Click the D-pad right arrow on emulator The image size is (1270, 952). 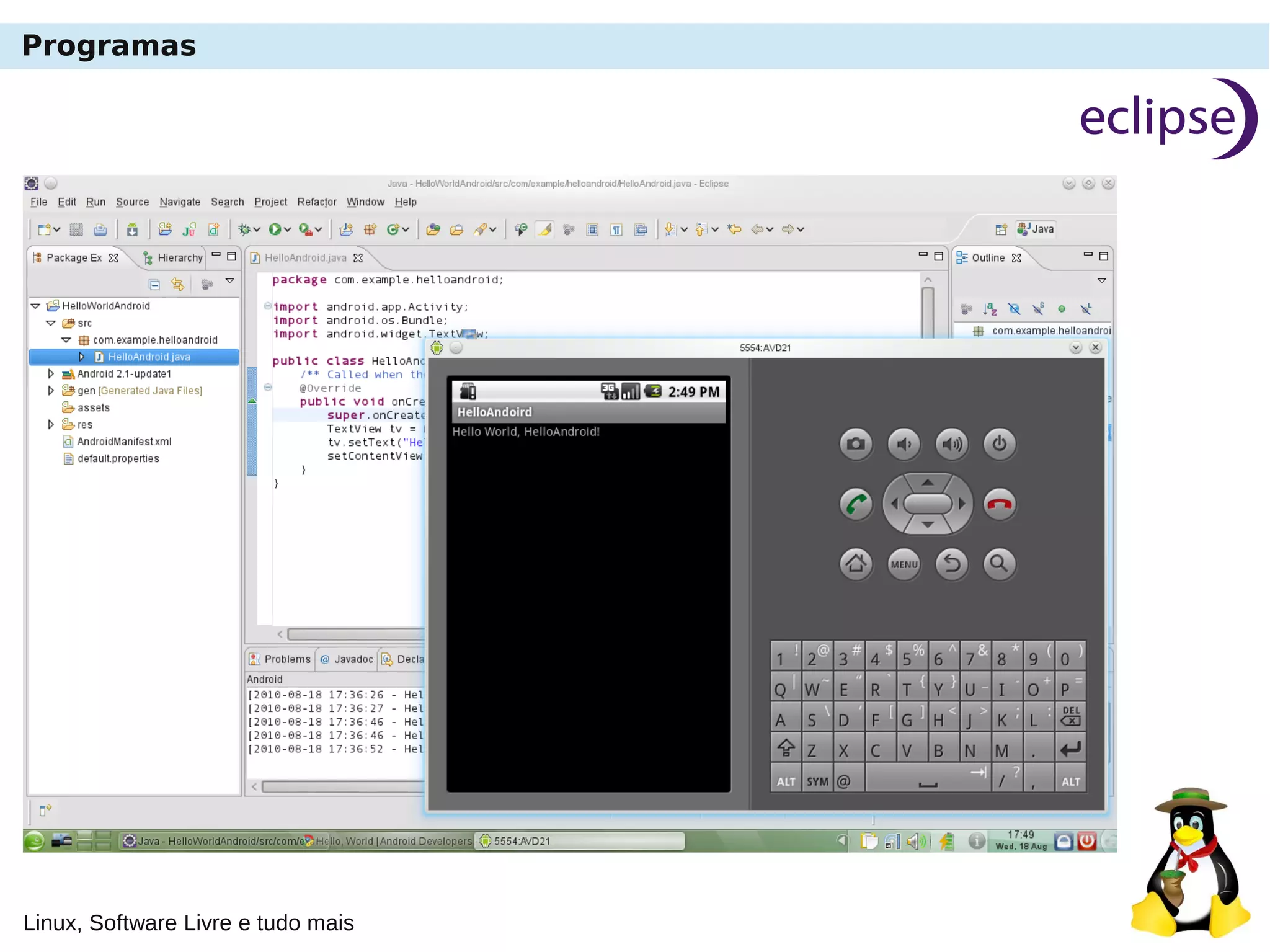(962, 504)
